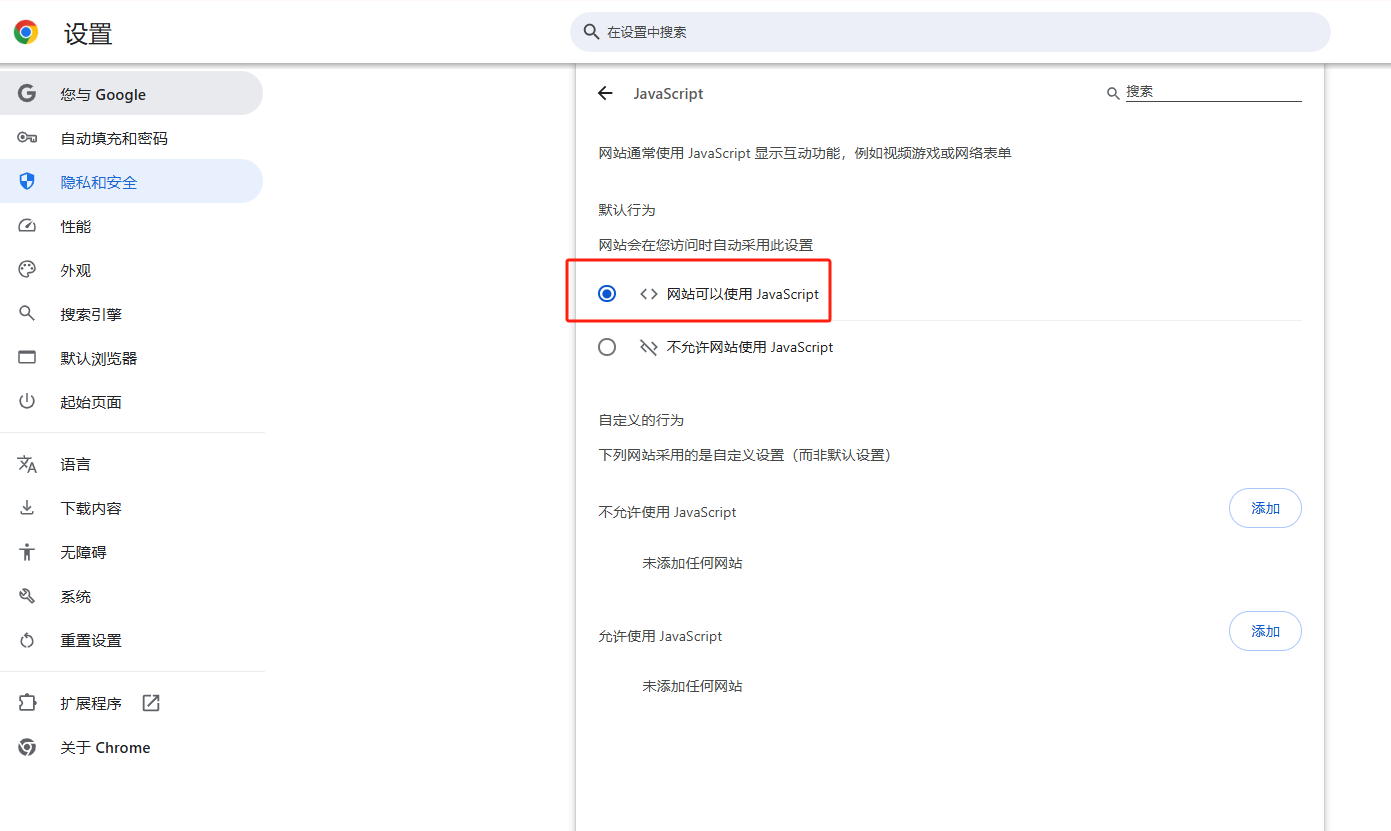Focus the 在设置中搜索 search field
Image resolution: width=1391 pixels, height=831 pixels.
tap(950, 32)
